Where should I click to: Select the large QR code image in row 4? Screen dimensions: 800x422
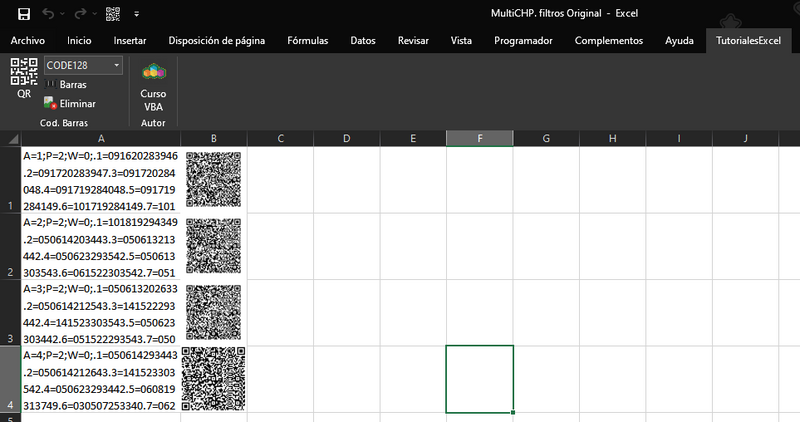point(213,379)
